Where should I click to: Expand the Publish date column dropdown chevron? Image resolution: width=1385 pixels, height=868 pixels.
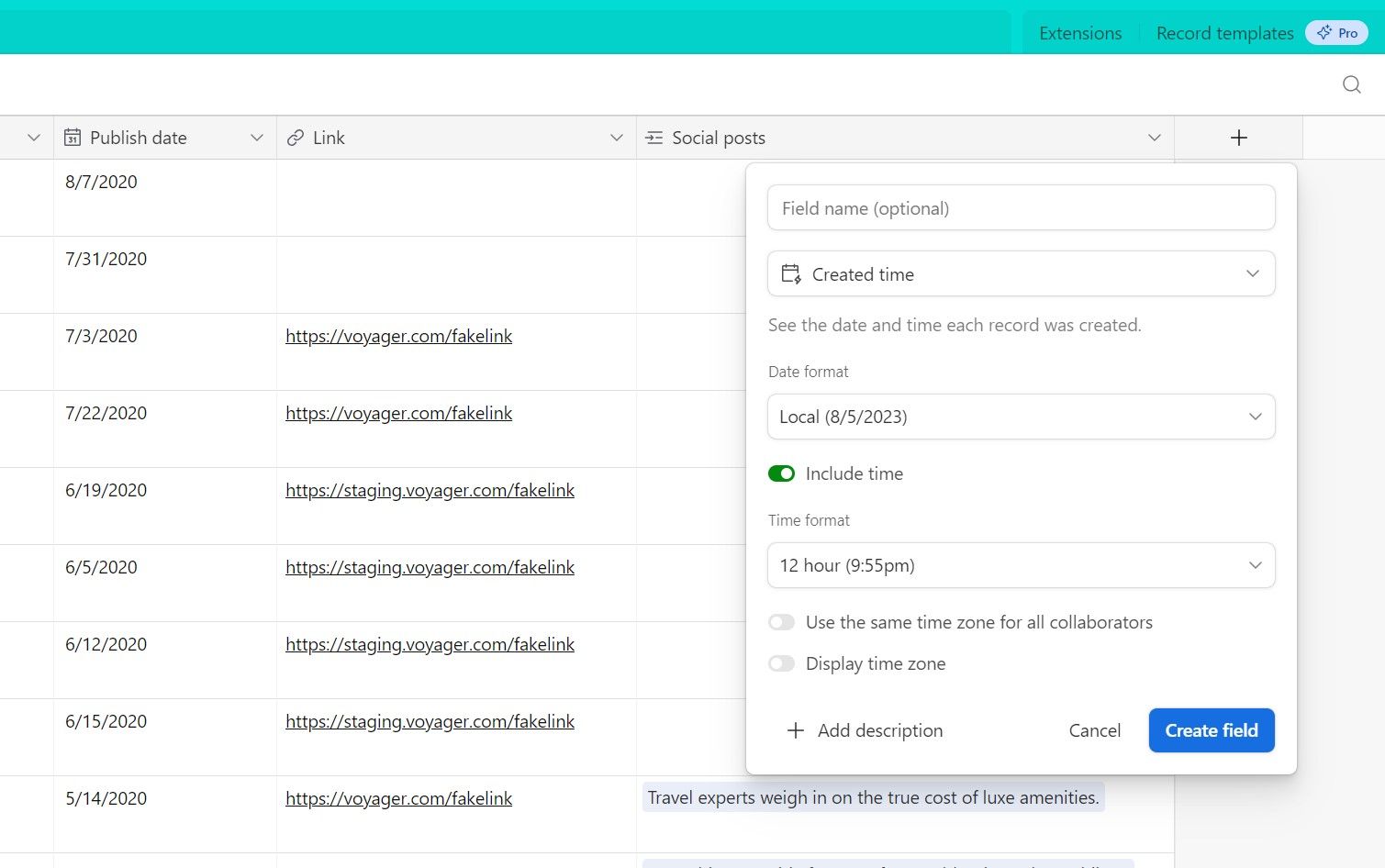[x=257, y=137]
